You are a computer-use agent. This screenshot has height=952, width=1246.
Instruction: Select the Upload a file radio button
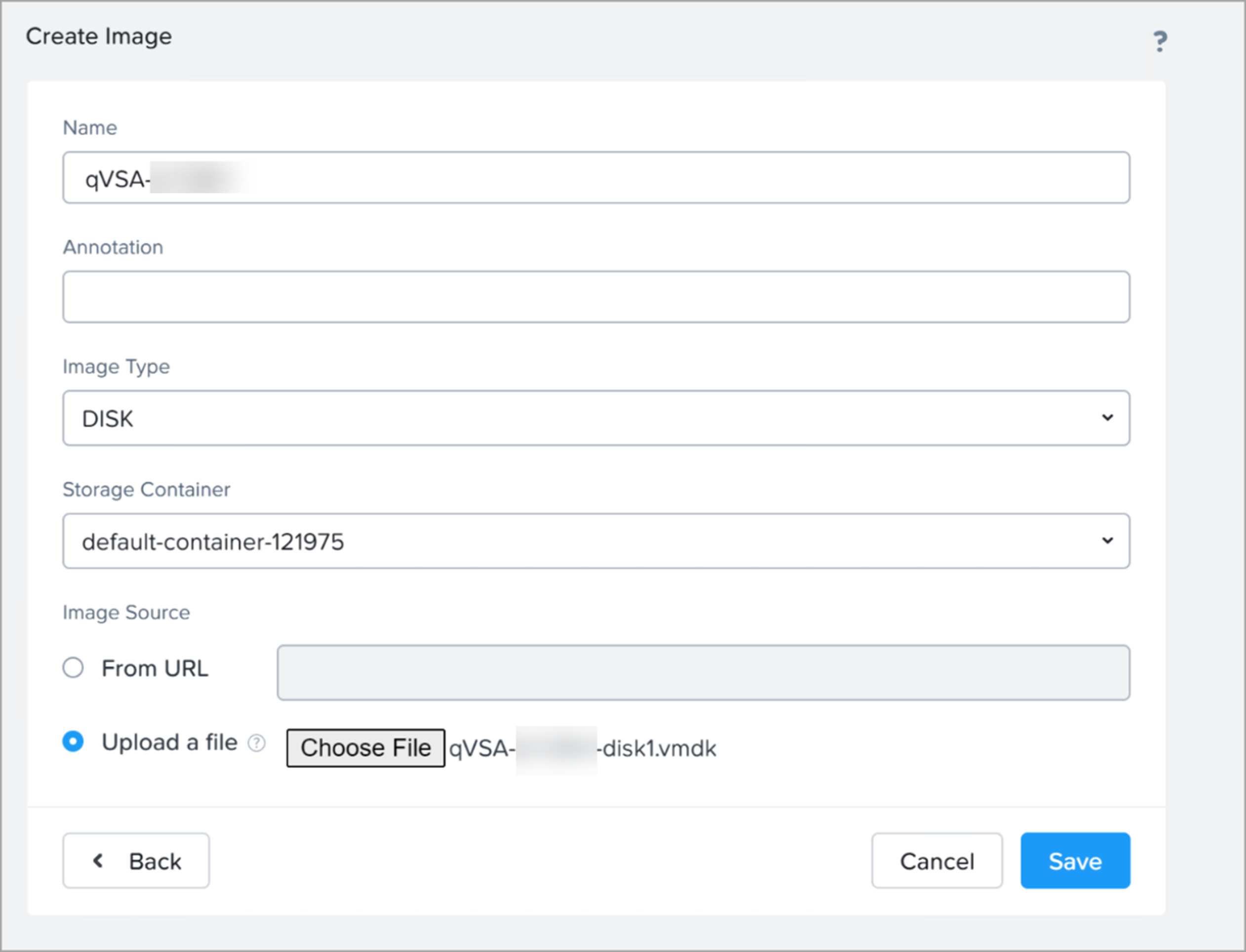pos(73,741)
